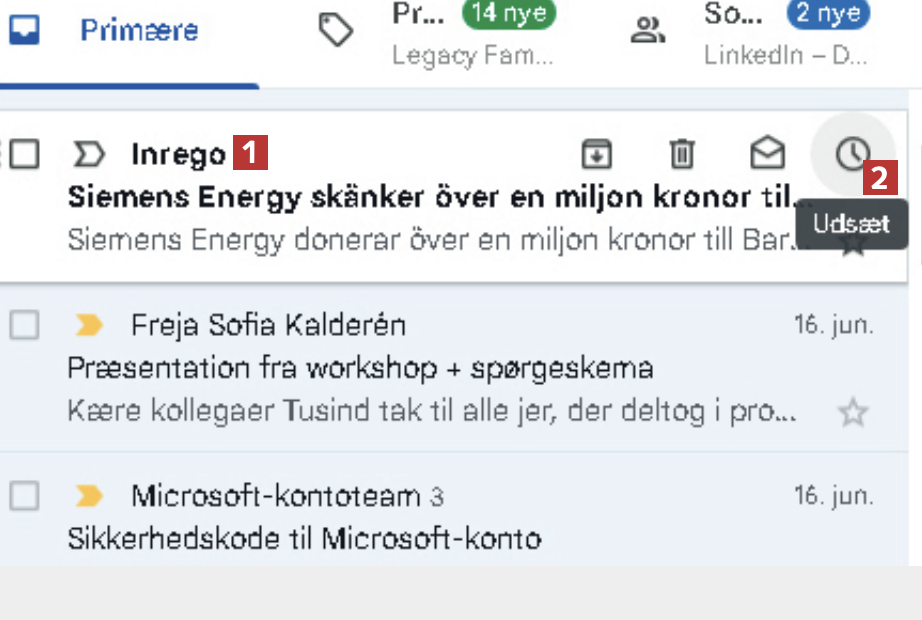
Task: Switch to the Primære inbox tab
Action: point(138,30)
